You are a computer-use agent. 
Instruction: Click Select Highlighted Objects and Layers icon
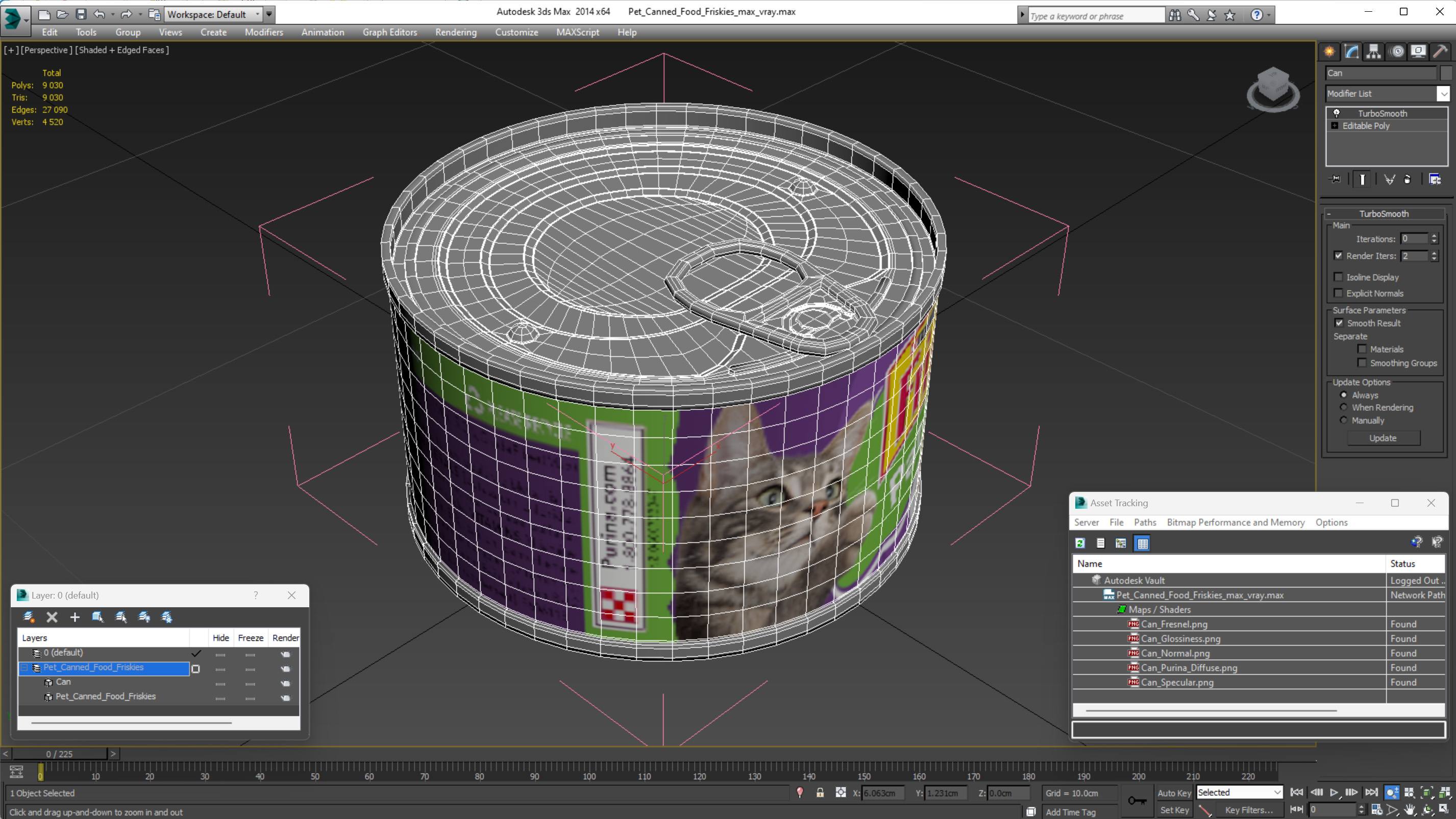tap(98, 617)
